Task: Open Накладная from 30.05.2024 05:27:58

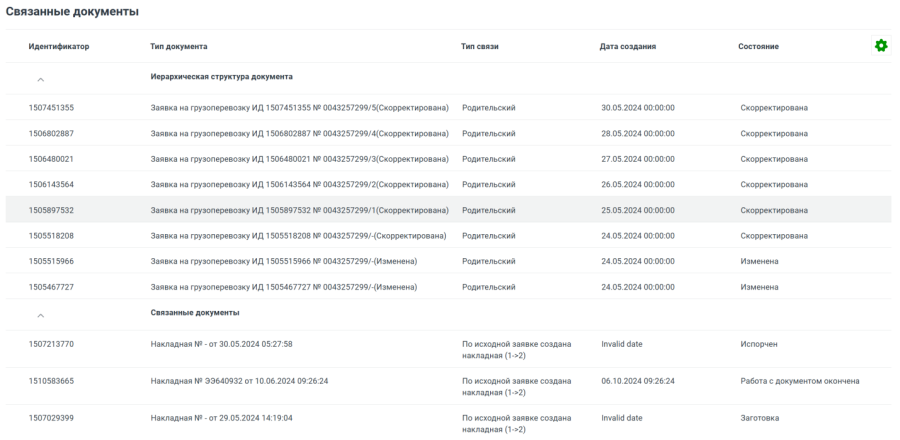Action: pos(221,344)
